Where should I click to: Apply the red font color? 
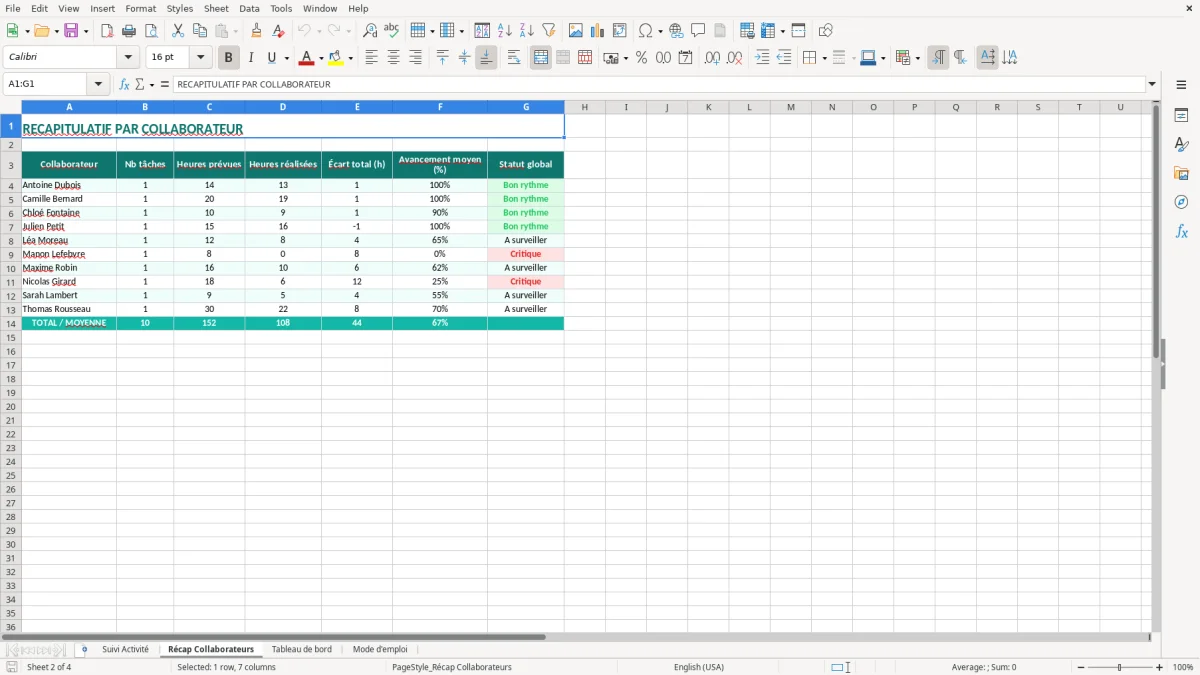pyautogui.click(x=307, y=58)
